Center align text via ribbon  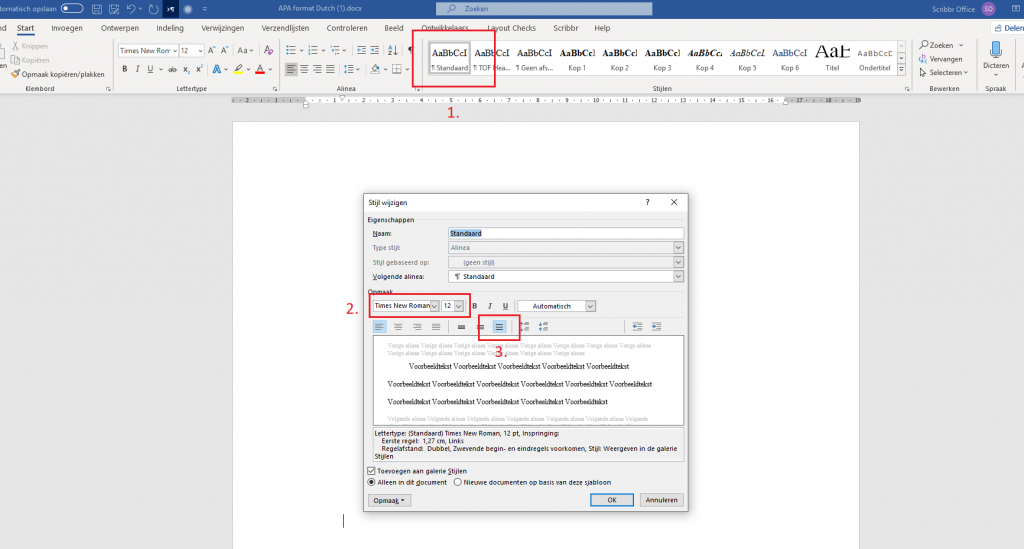[x=304, y=69]
